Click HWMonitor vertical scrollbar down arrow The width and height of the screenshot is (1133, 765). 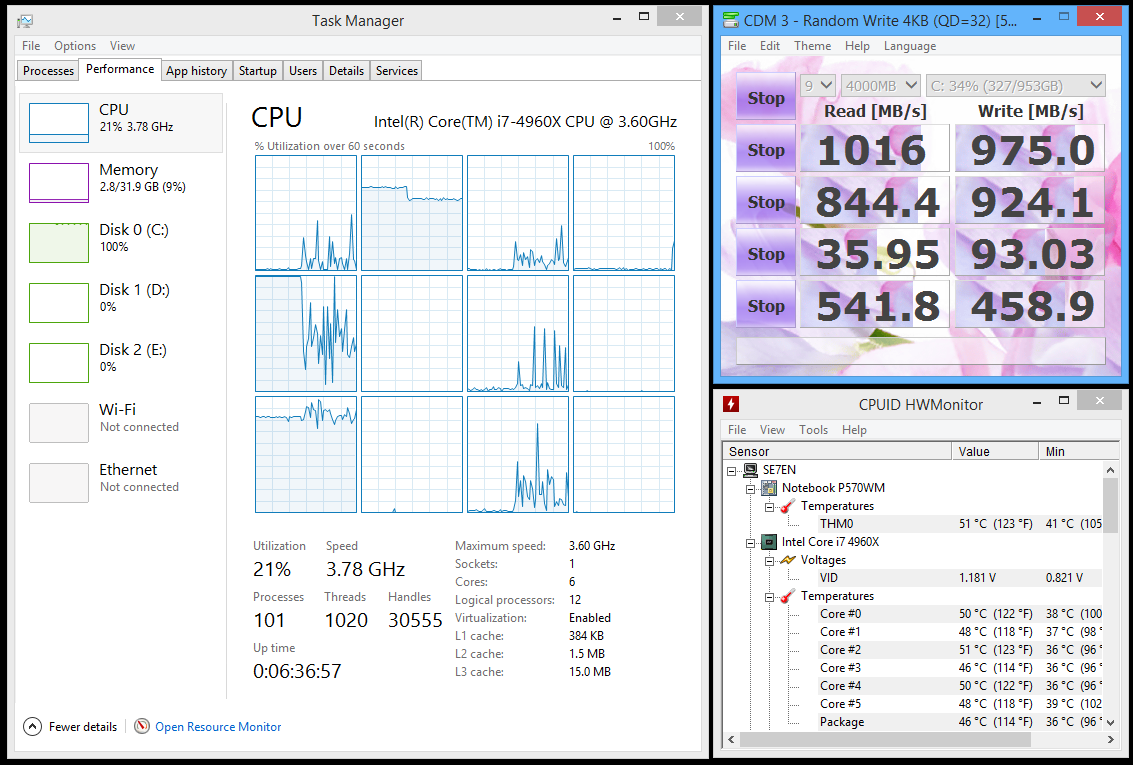(1111, 722)
